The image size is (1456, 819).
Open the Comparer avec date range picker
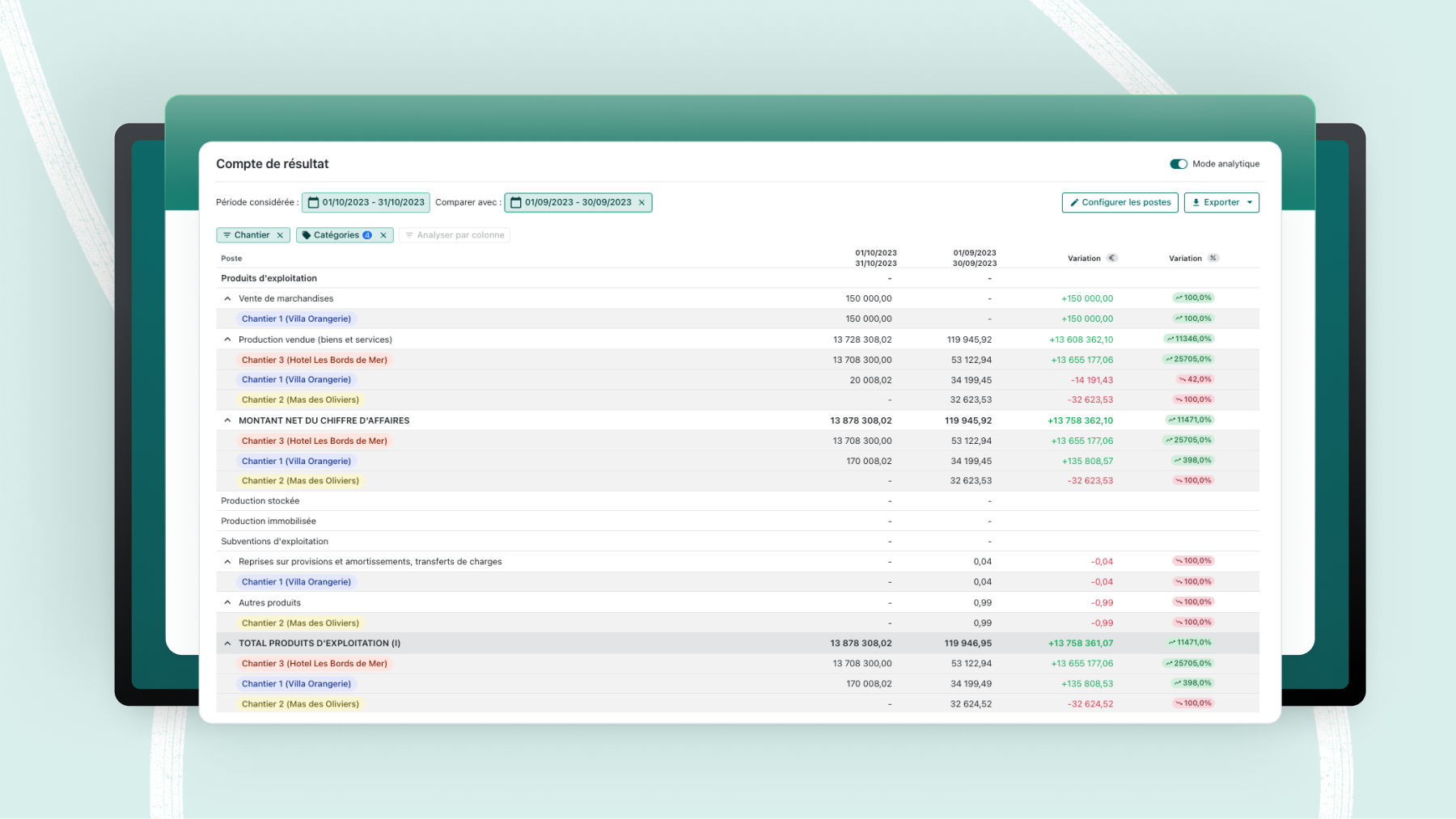point(578,202)
